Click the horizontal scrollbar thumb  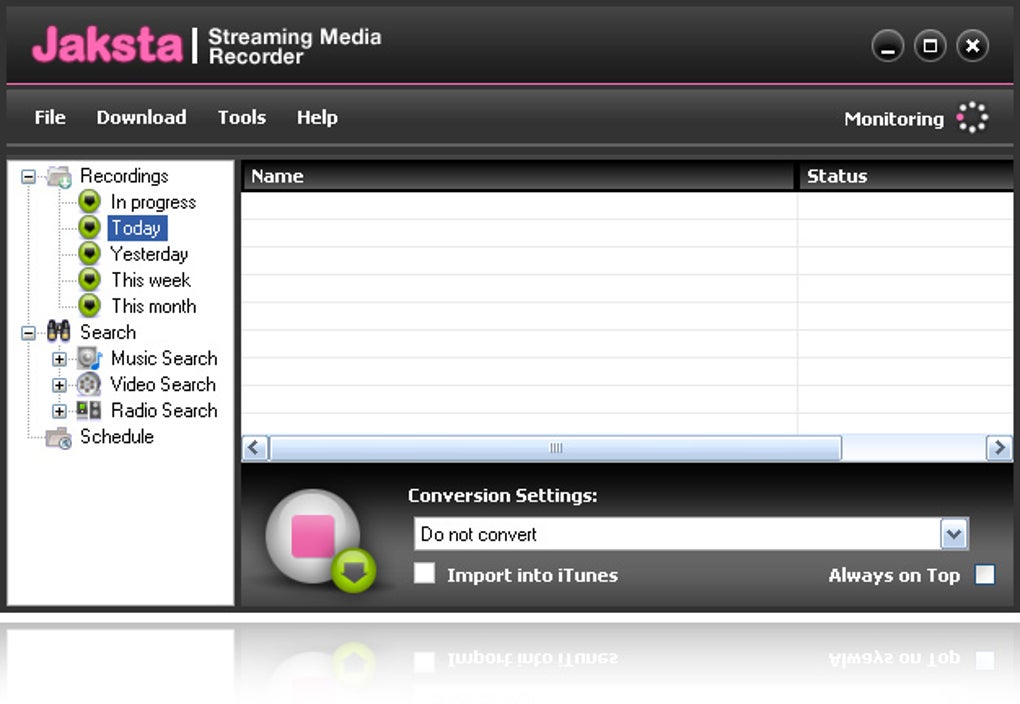[556, 448]
